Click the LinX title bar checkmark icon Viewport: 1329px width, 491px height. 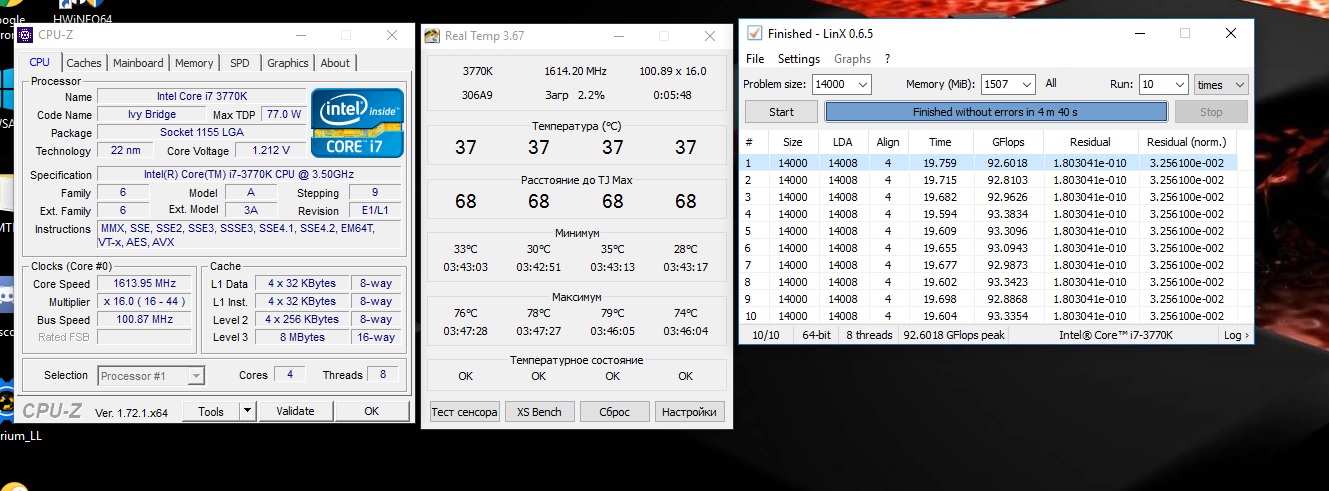click(x=755, y=33)
